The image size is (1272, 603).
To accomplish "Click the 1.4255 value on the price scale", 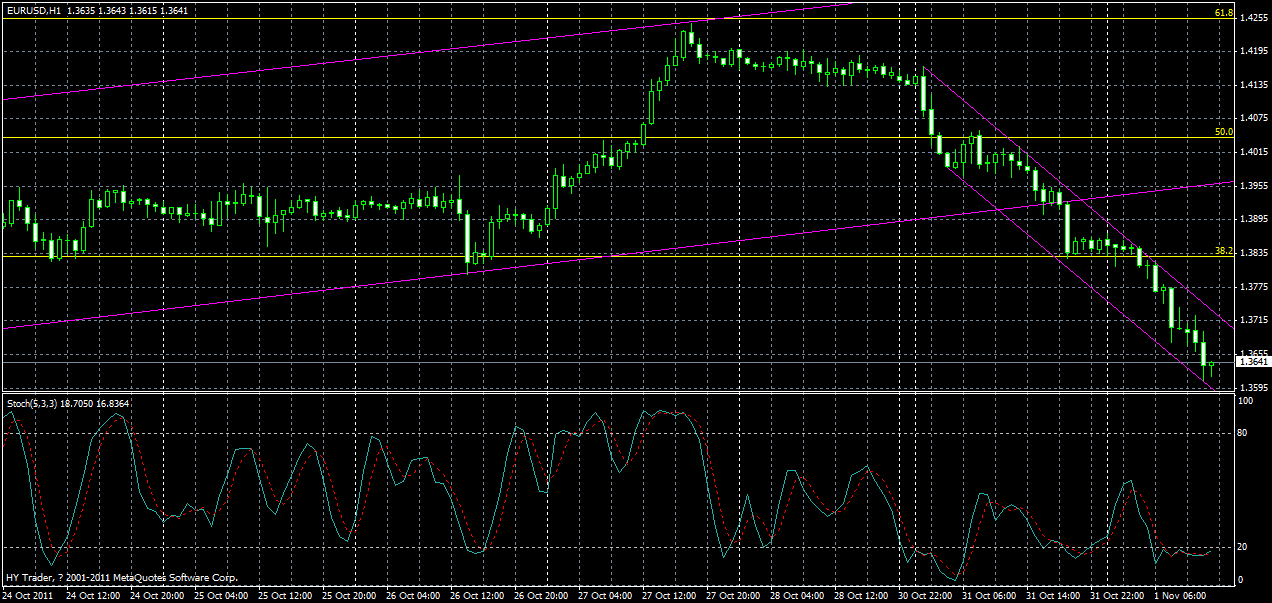I will (x=1248, y=17).
